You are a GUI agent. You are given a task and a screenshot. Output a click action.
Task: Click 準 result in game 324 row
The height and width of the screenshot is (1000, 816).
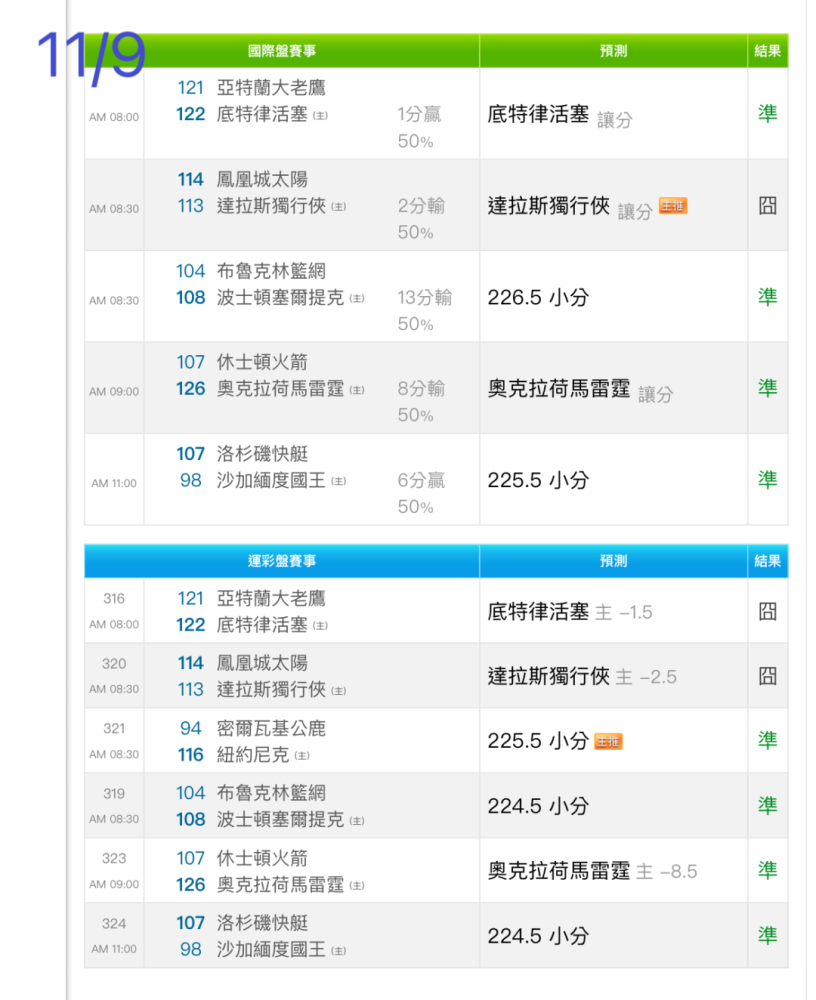click(768, 936)
